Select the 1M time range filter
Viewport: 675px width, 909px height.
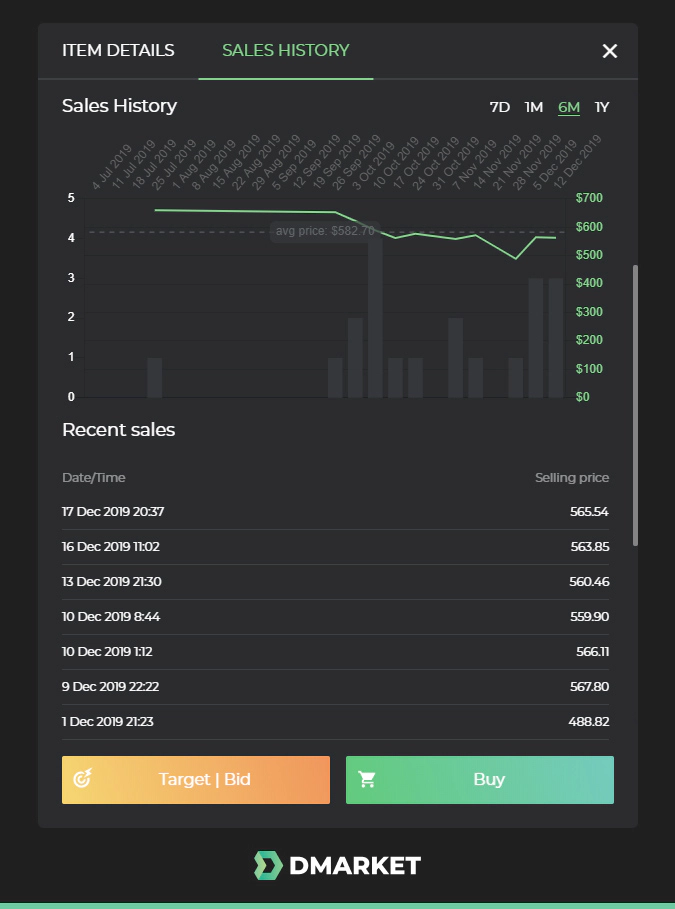[534, 107]
